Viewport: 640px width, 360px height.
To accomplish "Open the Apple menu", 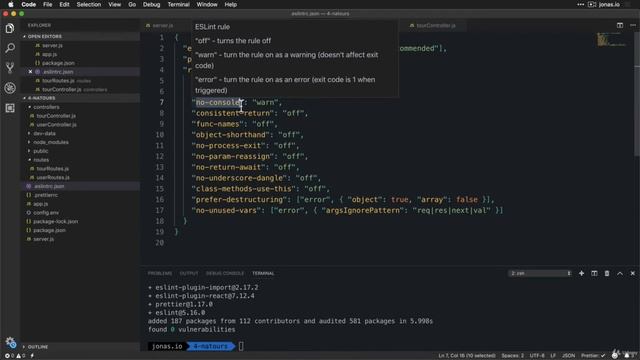I will [x=11, y=4].
